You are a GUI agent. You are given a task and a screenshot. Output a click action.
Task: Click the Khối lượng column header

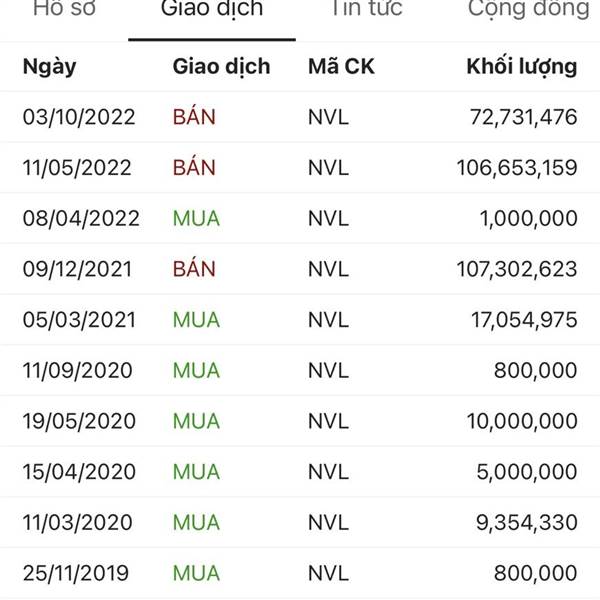522,67
